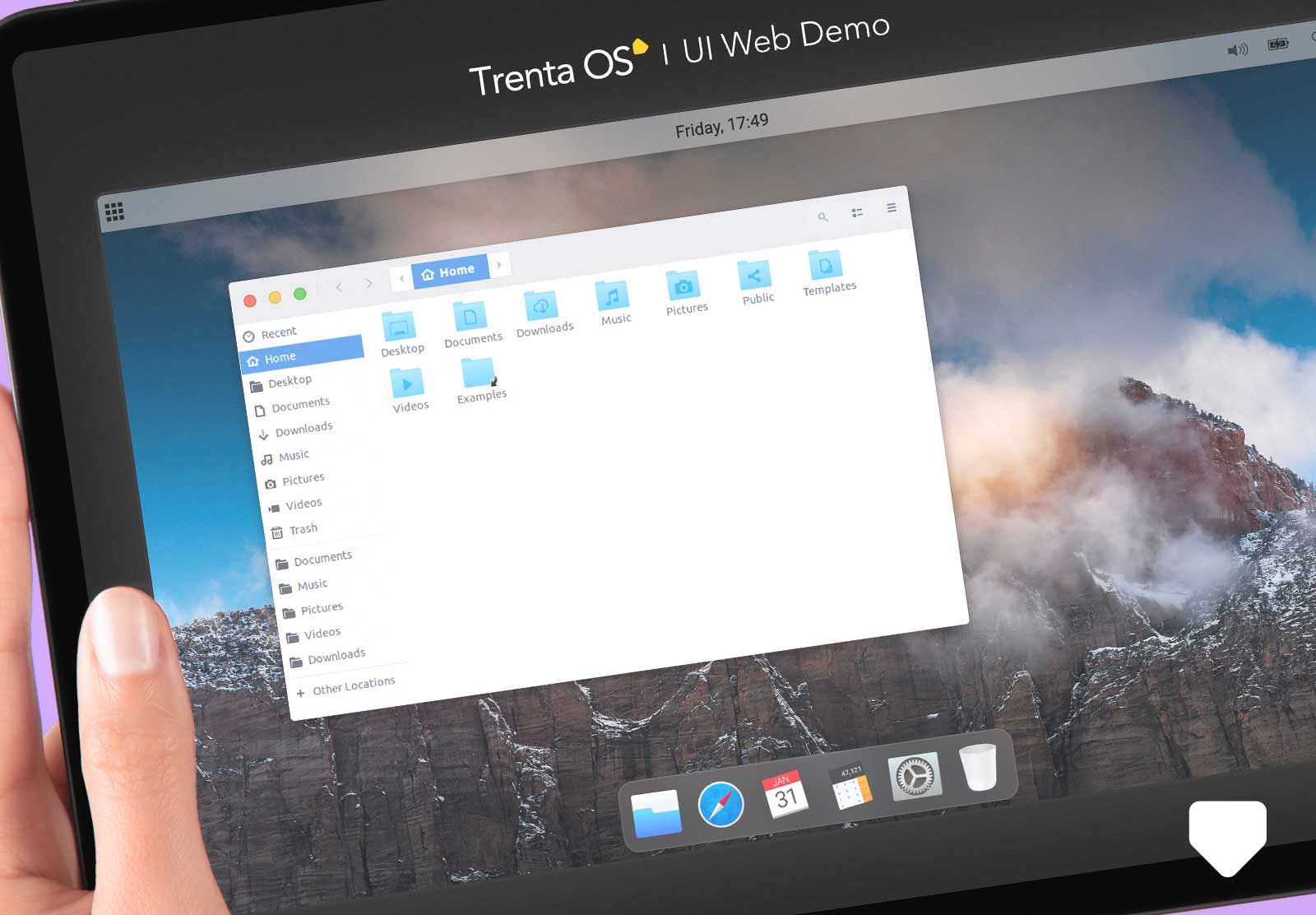
Task: Open Other Locations in the sidebar
Action: pos(345,687)
